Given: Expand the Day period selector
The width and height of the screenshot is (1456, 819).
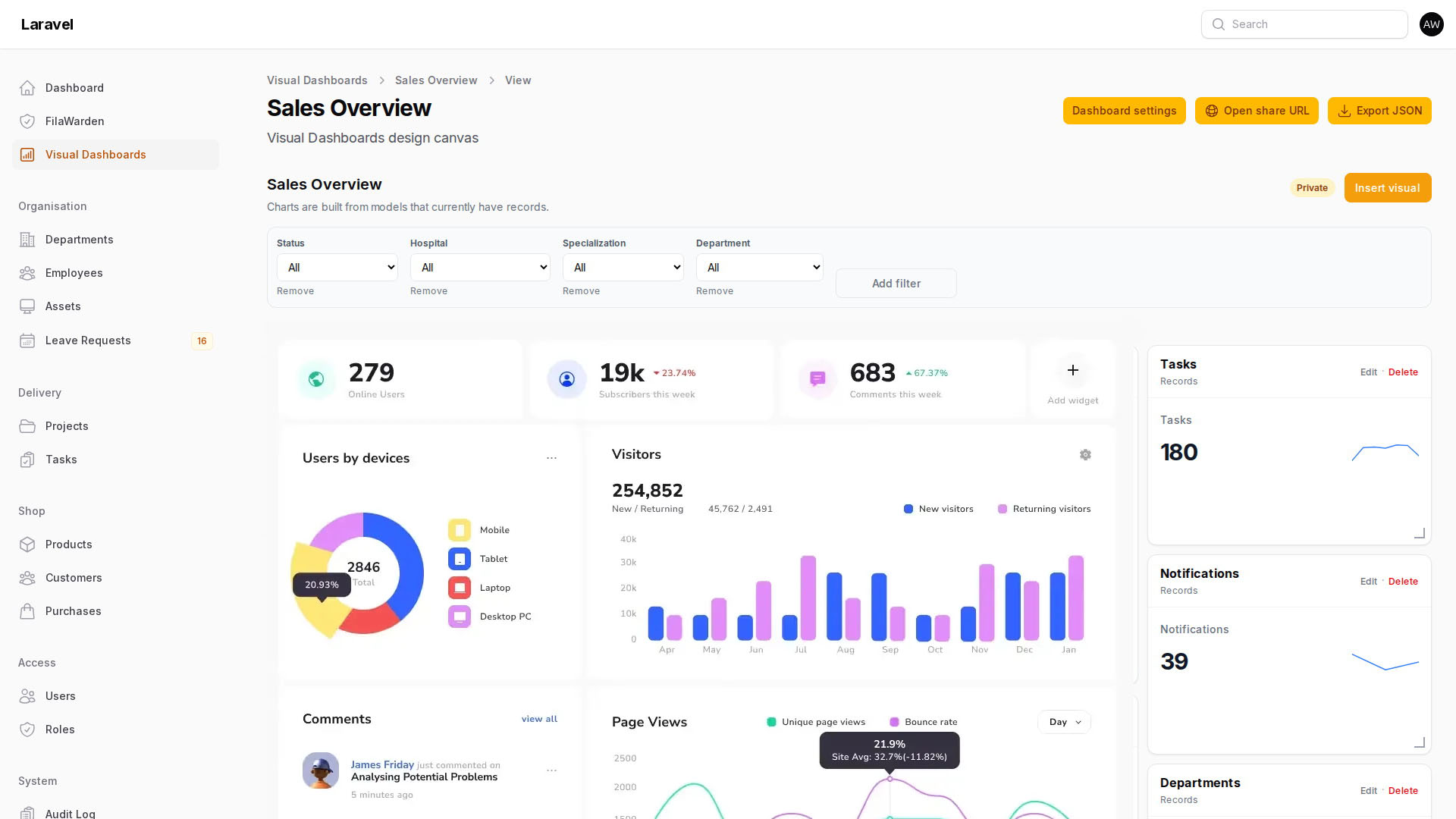Looking at the screenshot, I should tap(1064, 722).
